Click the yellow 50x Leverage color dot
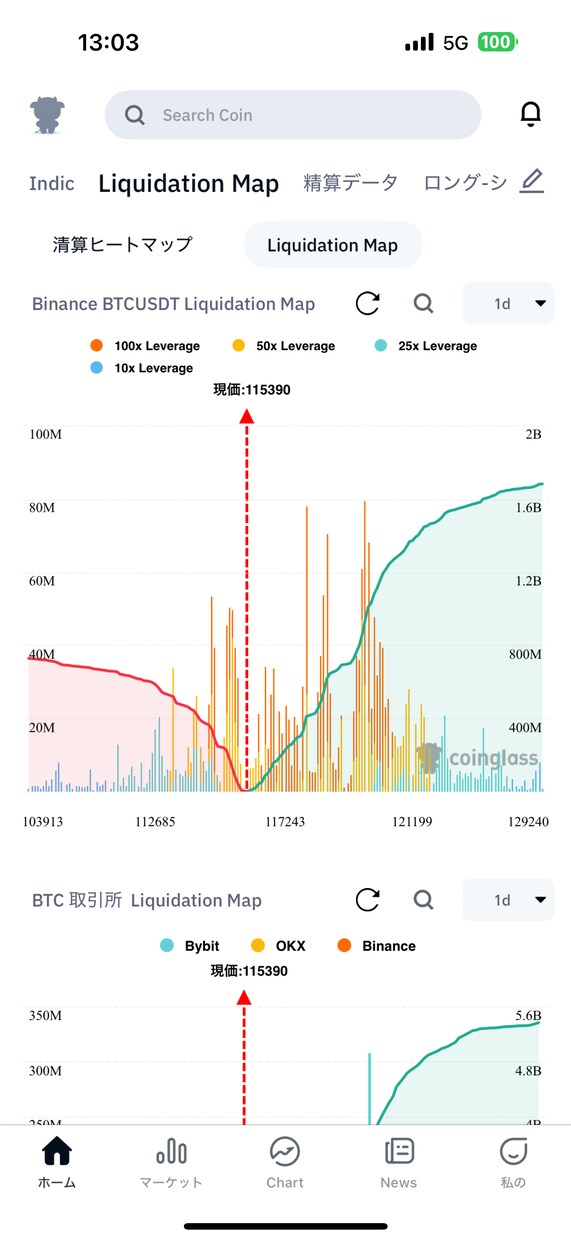This screenshot has height=1240, width=571. pyautogui.click(x=239, y=346)
